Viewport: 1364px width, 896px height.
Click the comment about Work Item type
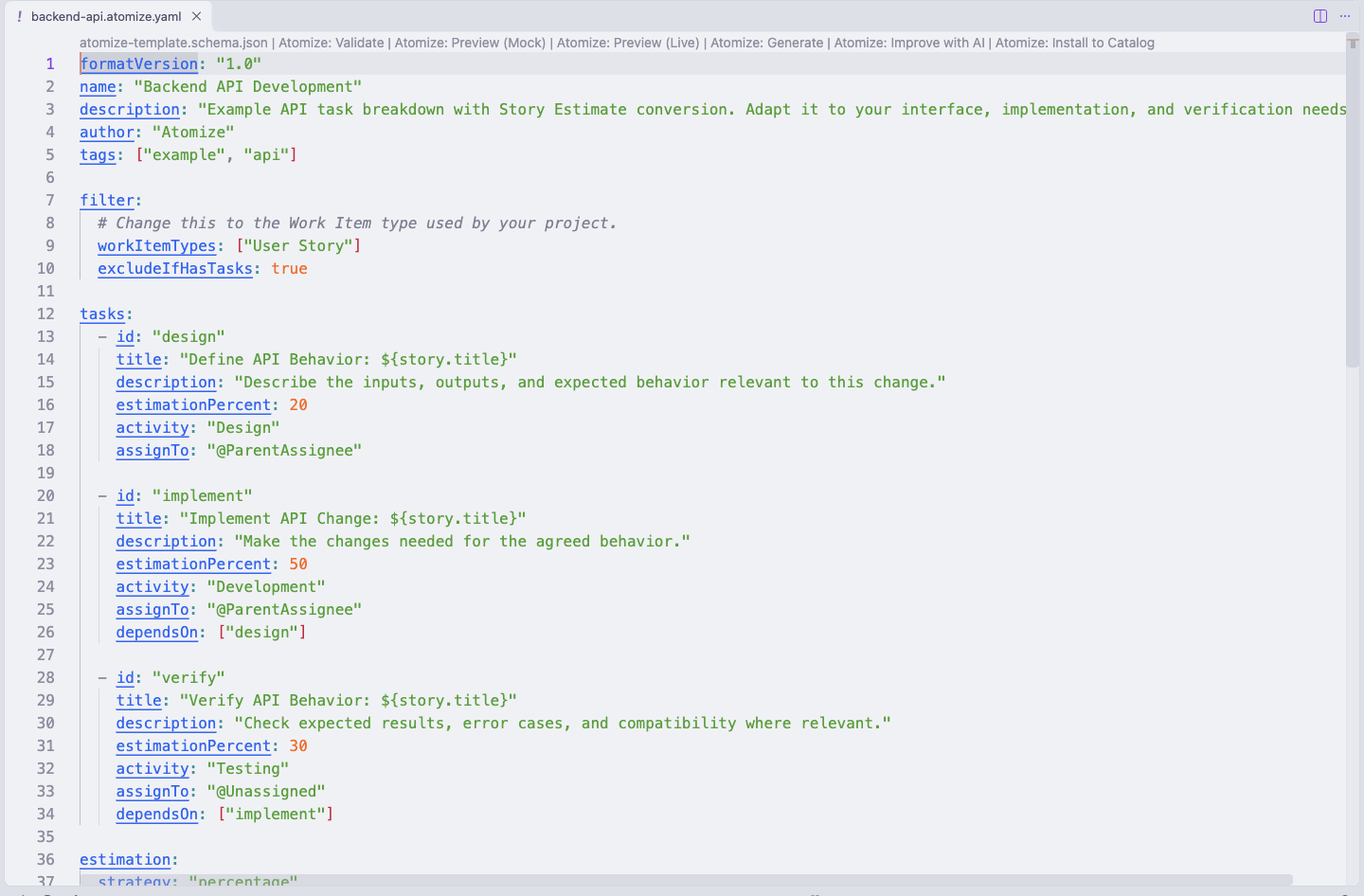coord(357,223)
